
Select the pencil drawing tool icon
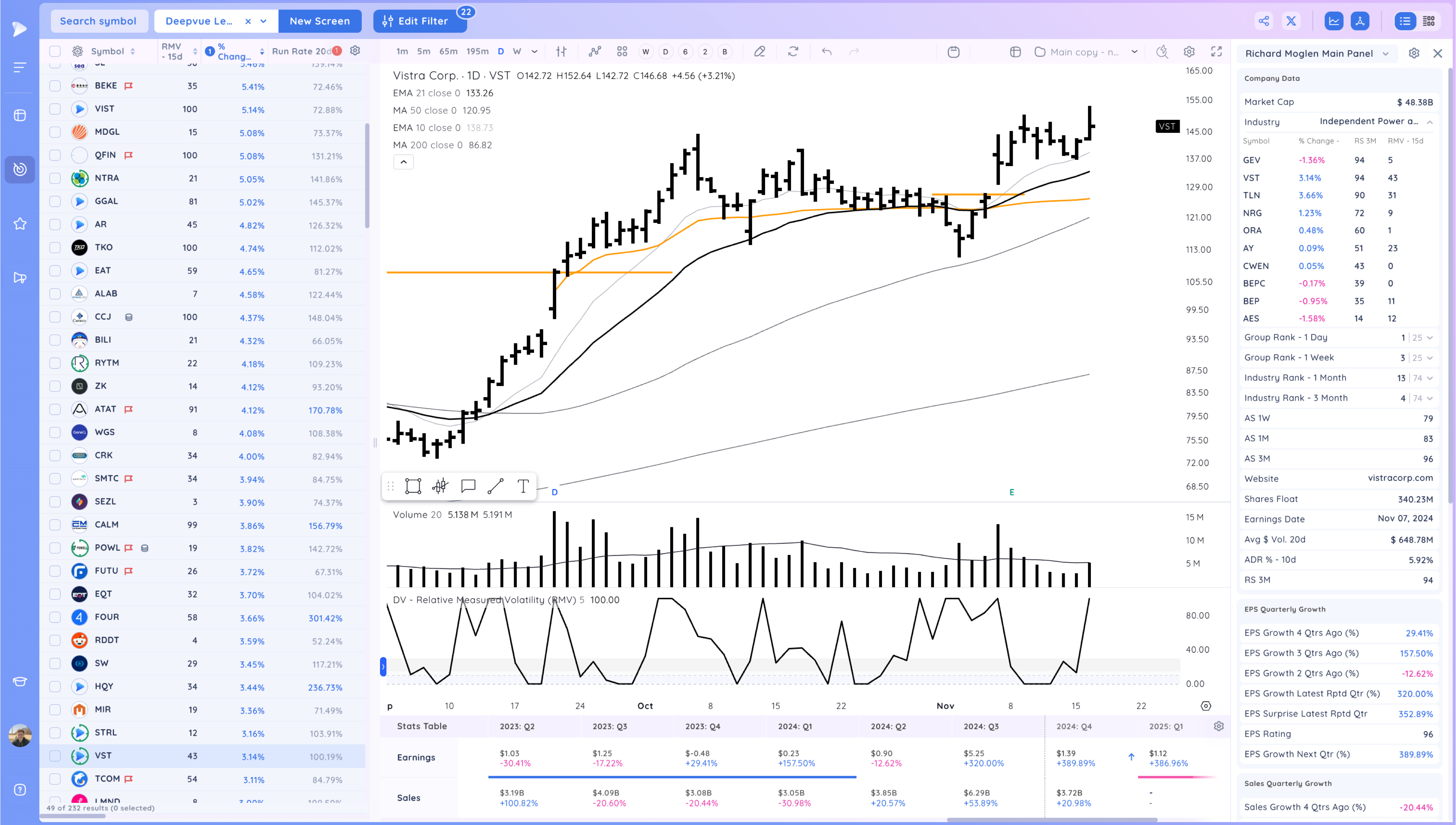759,52
